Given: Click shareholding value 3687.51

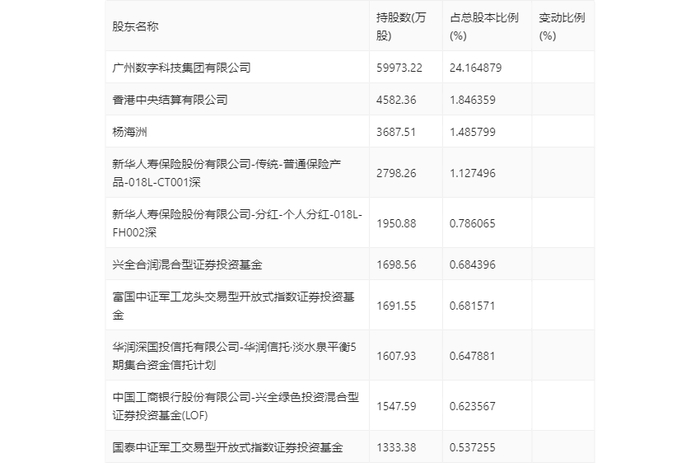Looking at the screenshot, I should pyautogui.click(x=396, y=132).
